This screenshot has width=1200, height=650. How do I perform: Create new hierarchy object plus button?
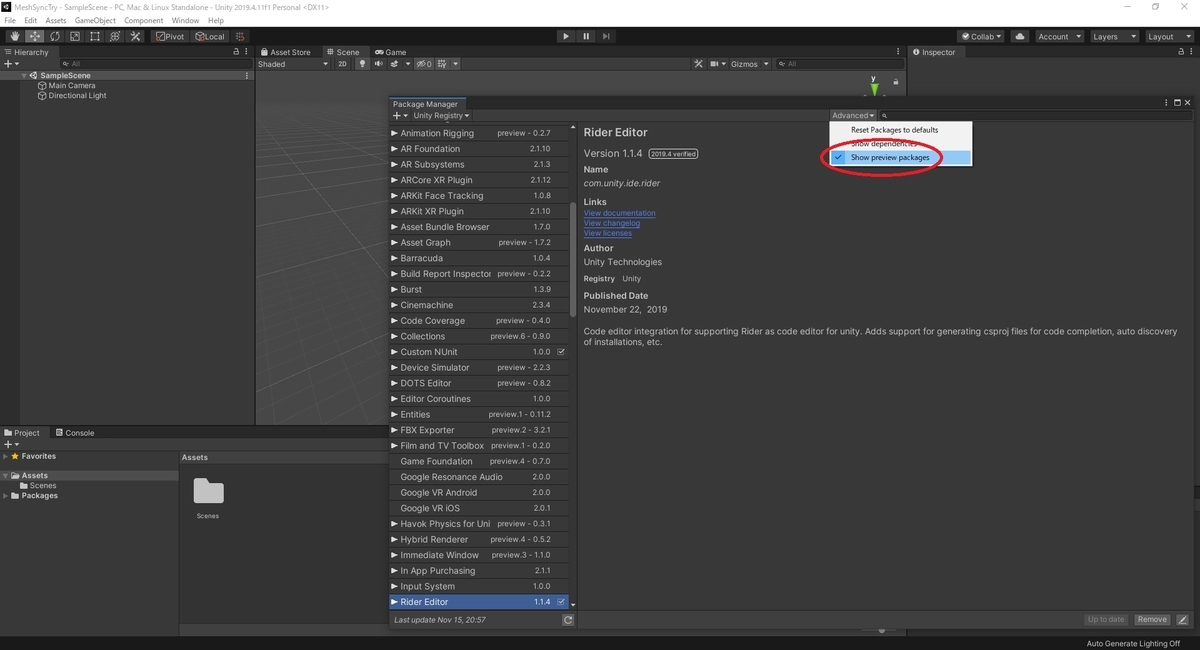(x=10, y=64)
